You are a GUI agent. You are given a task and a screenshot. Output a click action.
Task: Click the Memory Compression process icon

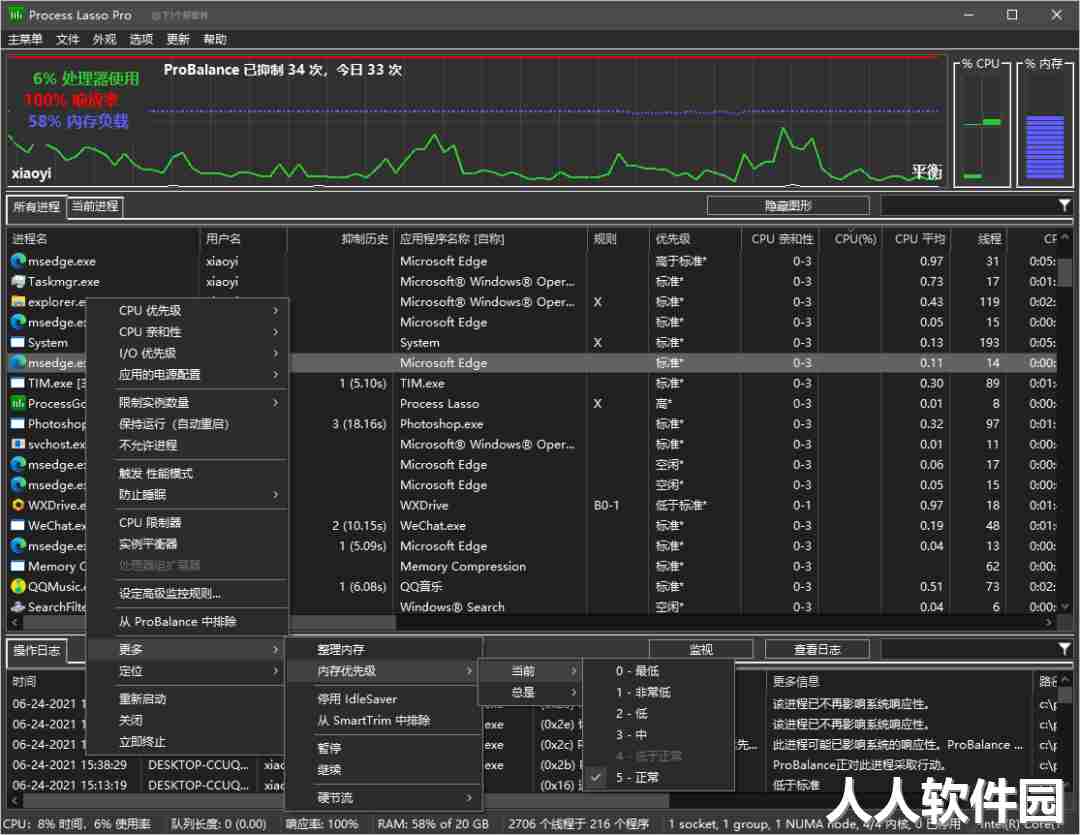click(x=18, y=566)
